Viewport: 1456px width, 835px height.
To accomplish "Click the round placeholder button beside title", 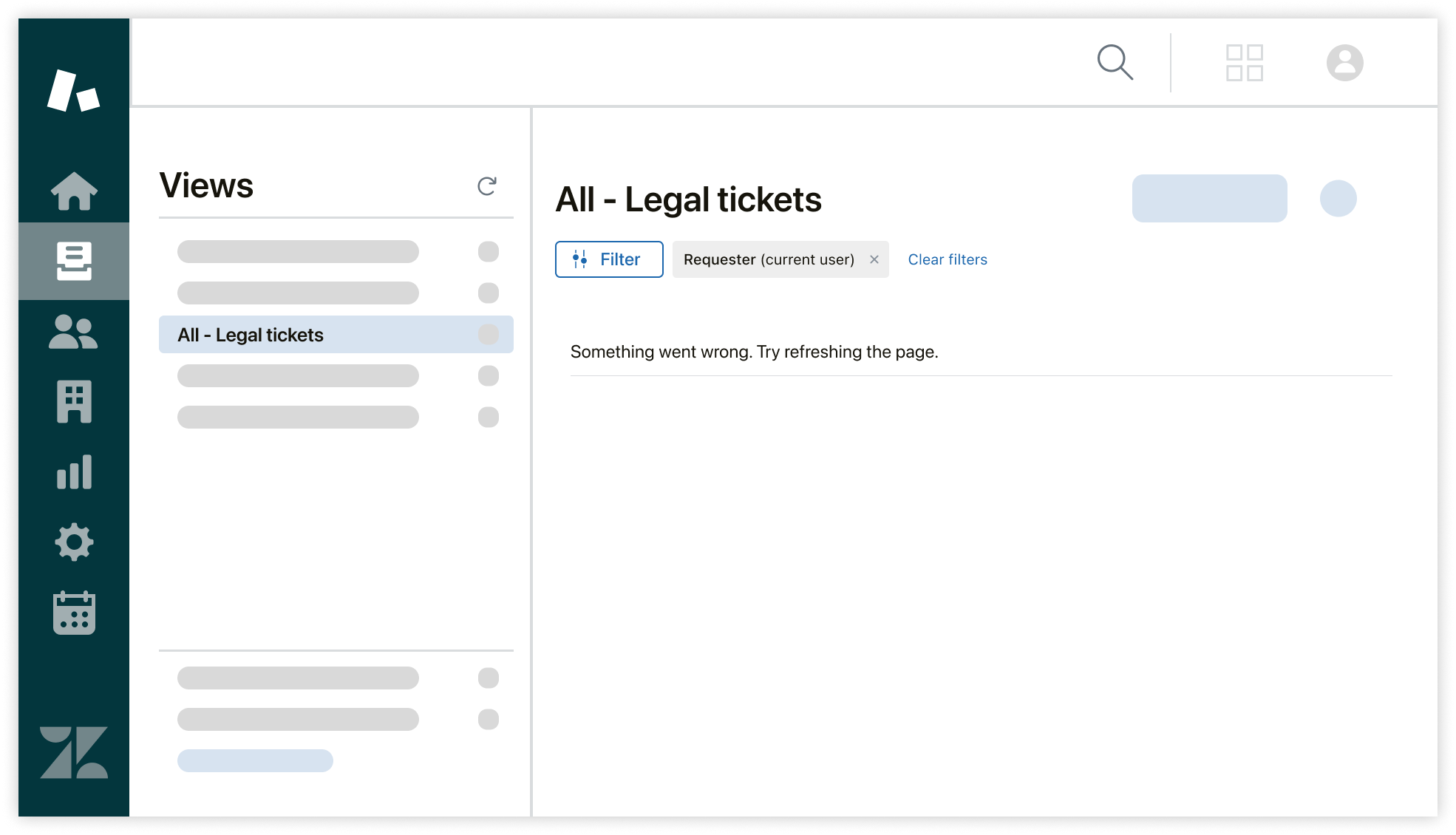I will pos(1338,198).
